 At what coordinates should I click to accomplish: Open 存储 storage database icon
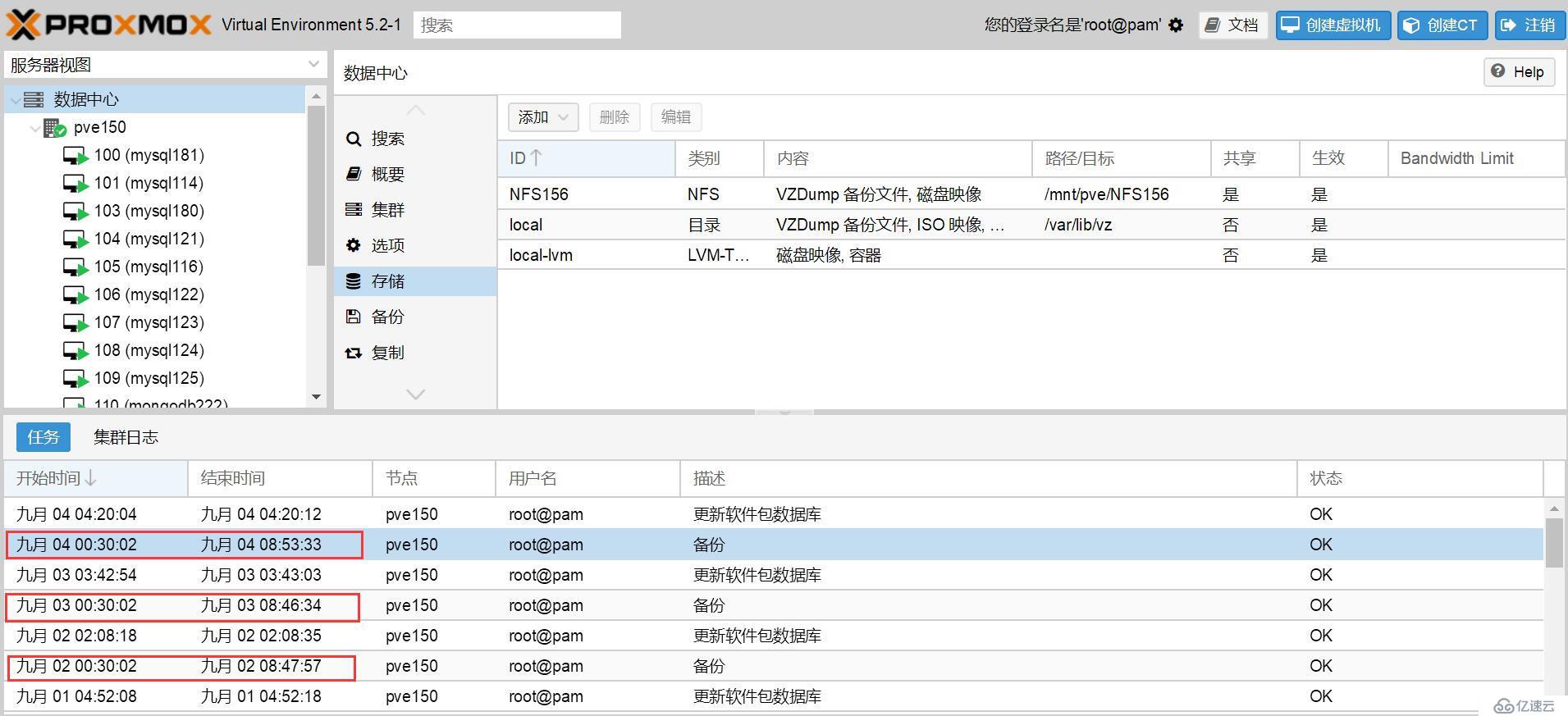tap(354, 281)
